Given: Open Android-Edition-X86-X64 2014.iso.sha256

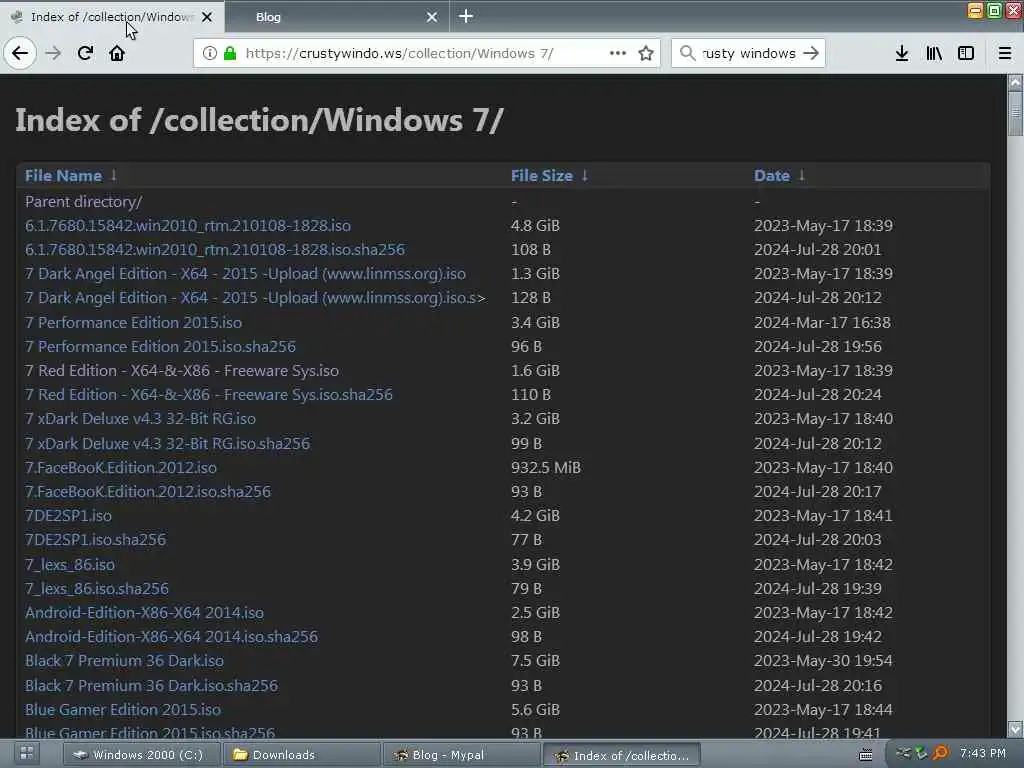Looking at the screenshot, I should click(x=171, y=637).
